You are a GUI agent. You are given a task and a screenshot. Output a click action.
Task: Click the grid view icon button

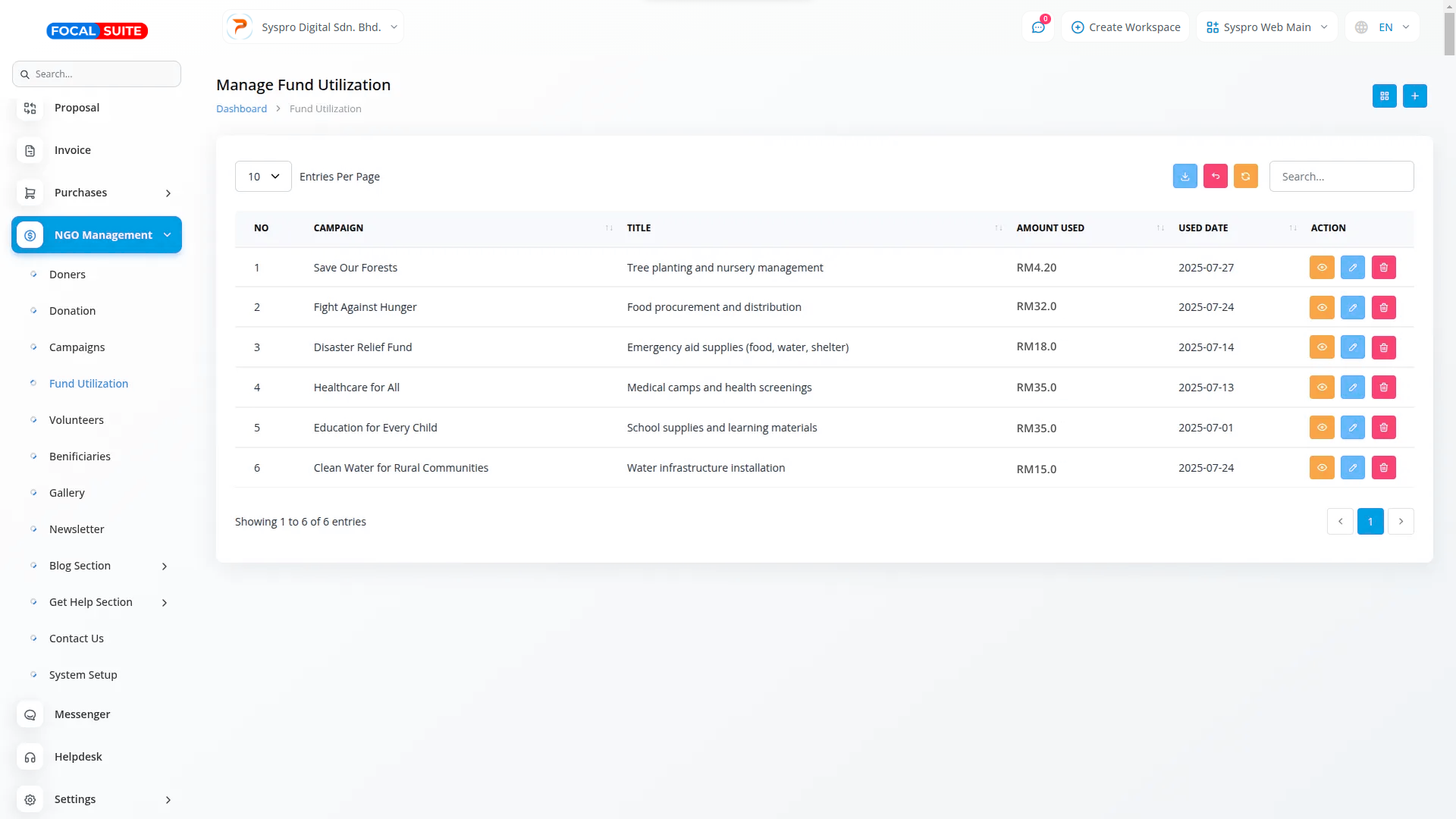1384,96
